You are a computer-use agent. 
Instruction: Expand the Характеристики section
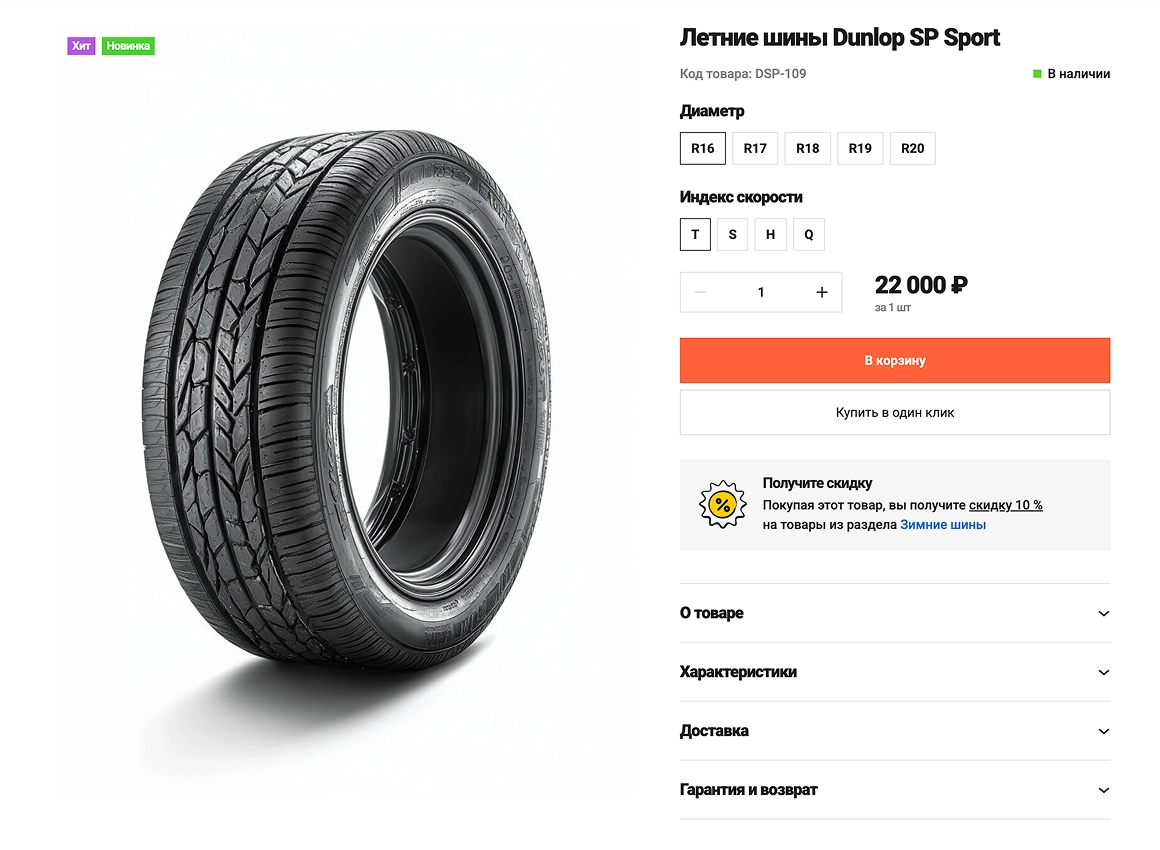point(894,672)
